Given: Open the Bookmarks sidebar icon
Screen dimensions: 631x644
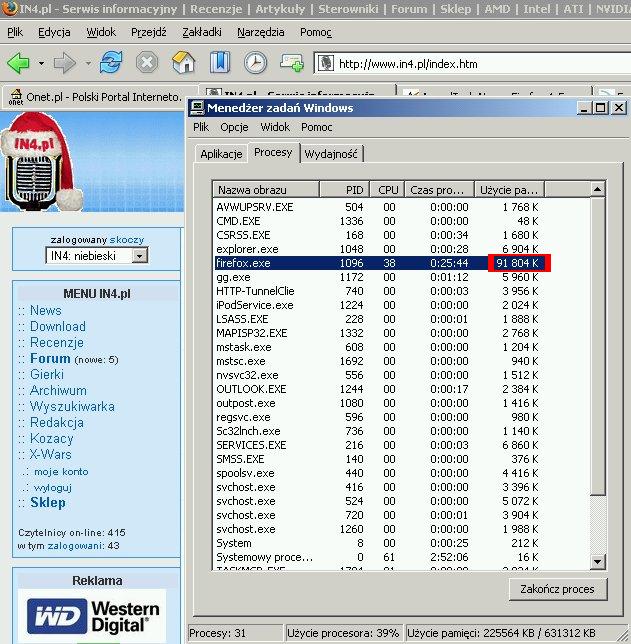Looking at the screenshot, I should tap(220, 63).
